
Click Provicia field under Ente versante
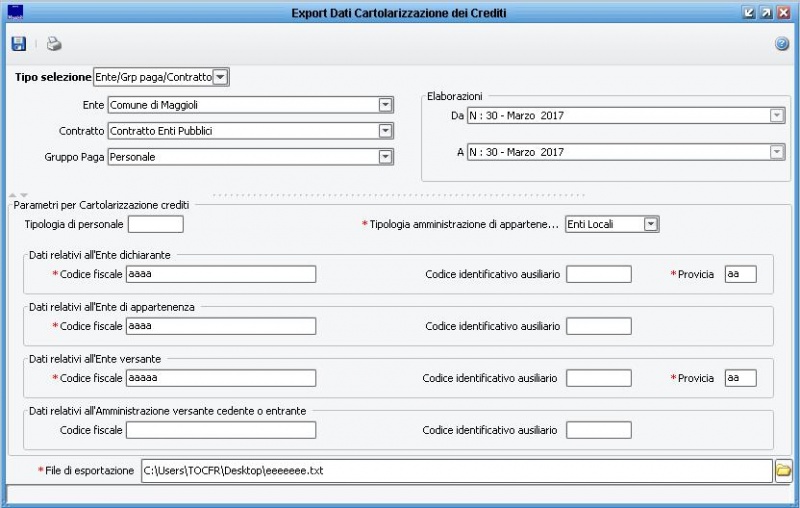741,378
